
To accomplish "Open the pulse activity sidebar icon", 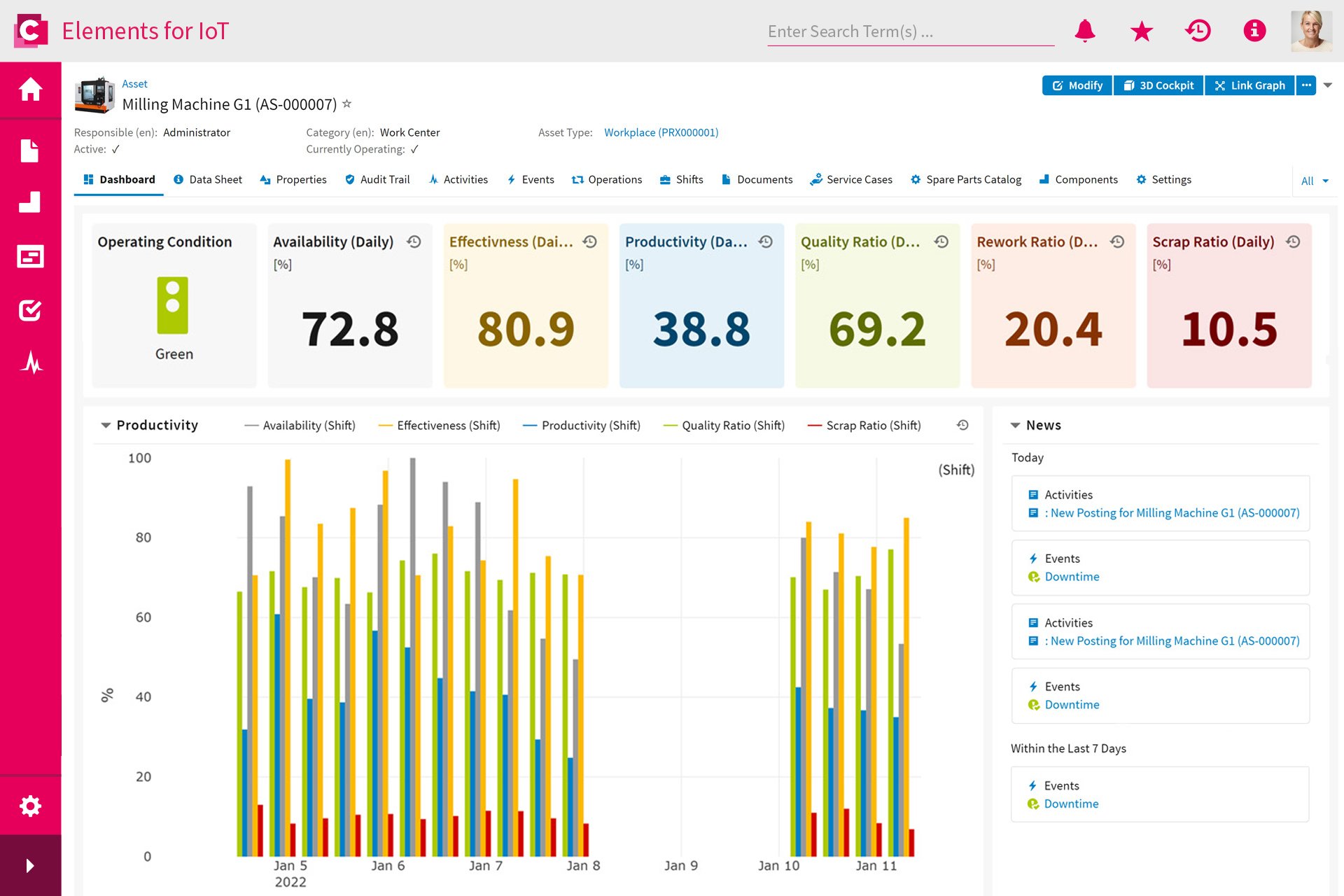I will tap(30, 363).
